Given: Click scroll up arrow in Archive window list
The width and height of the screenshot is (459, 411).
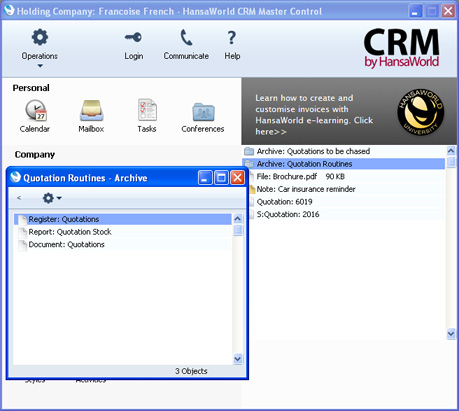Looking at the screenshot, I should coord(238,219).
